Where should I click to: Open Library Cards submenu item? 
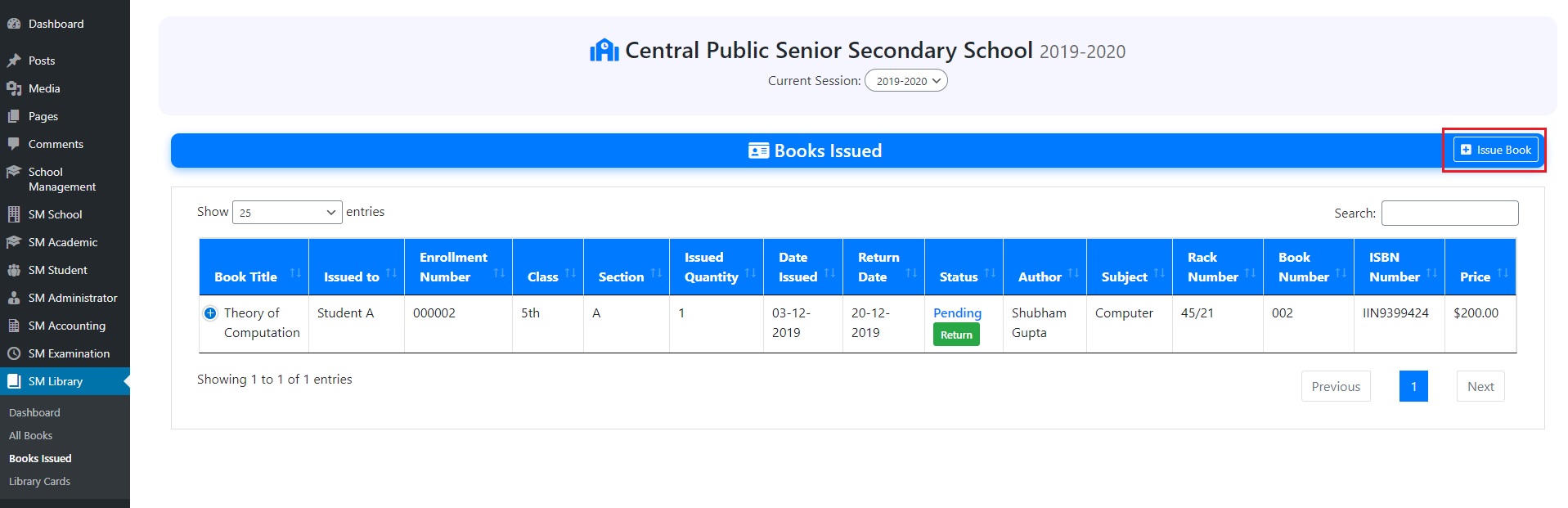39,482
